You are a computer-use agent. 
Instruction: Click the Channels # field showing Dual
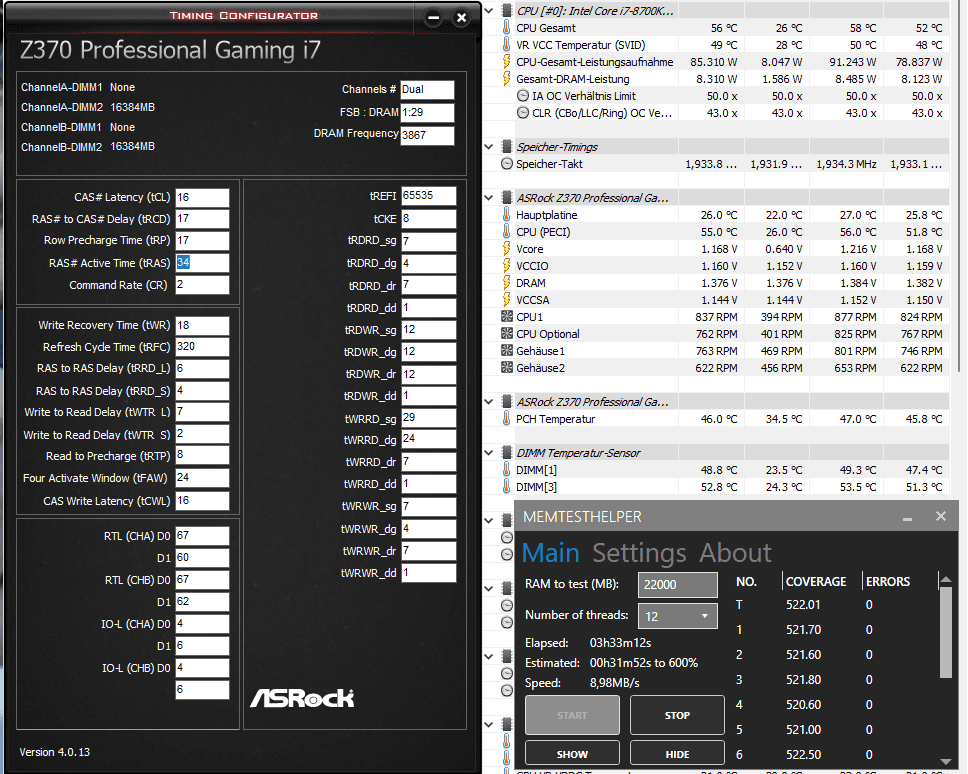(x=427, y=89)
